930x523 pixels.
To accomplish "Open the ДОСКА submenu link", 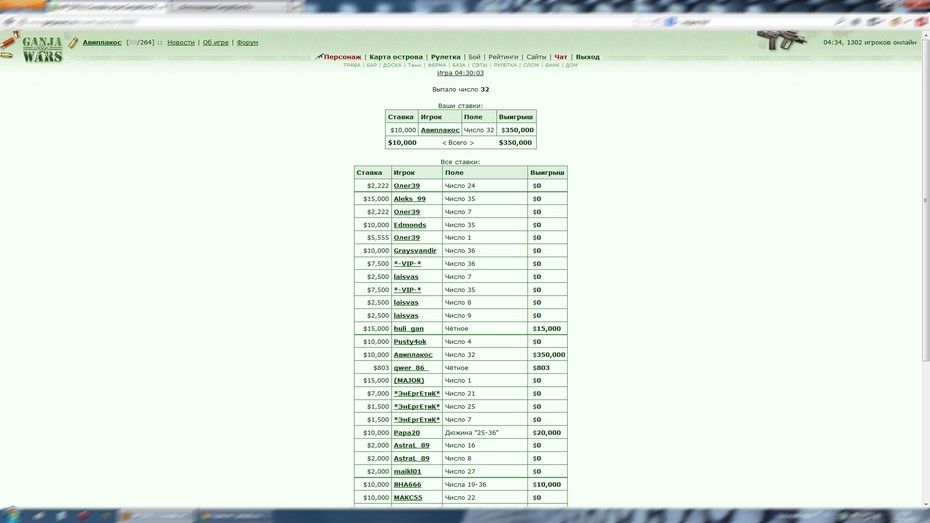I will 392,65.
